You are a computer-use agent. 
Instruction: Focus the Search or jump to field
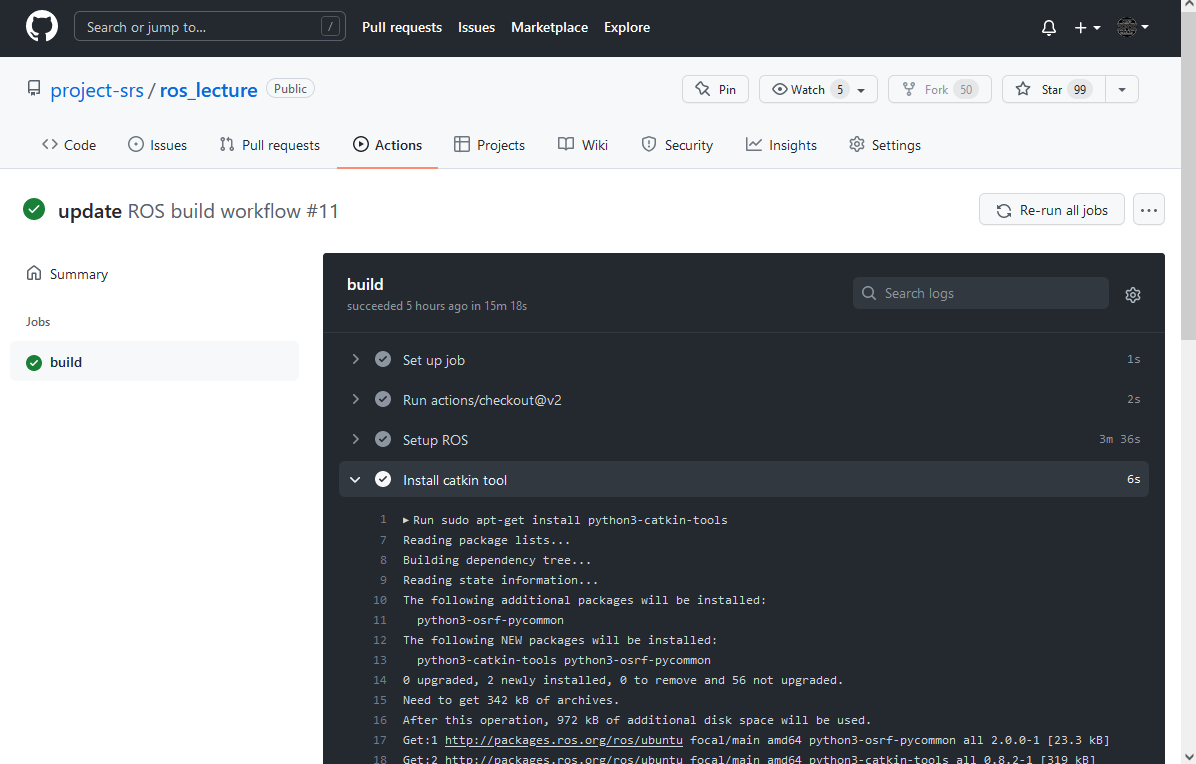(x=210, y=27)
